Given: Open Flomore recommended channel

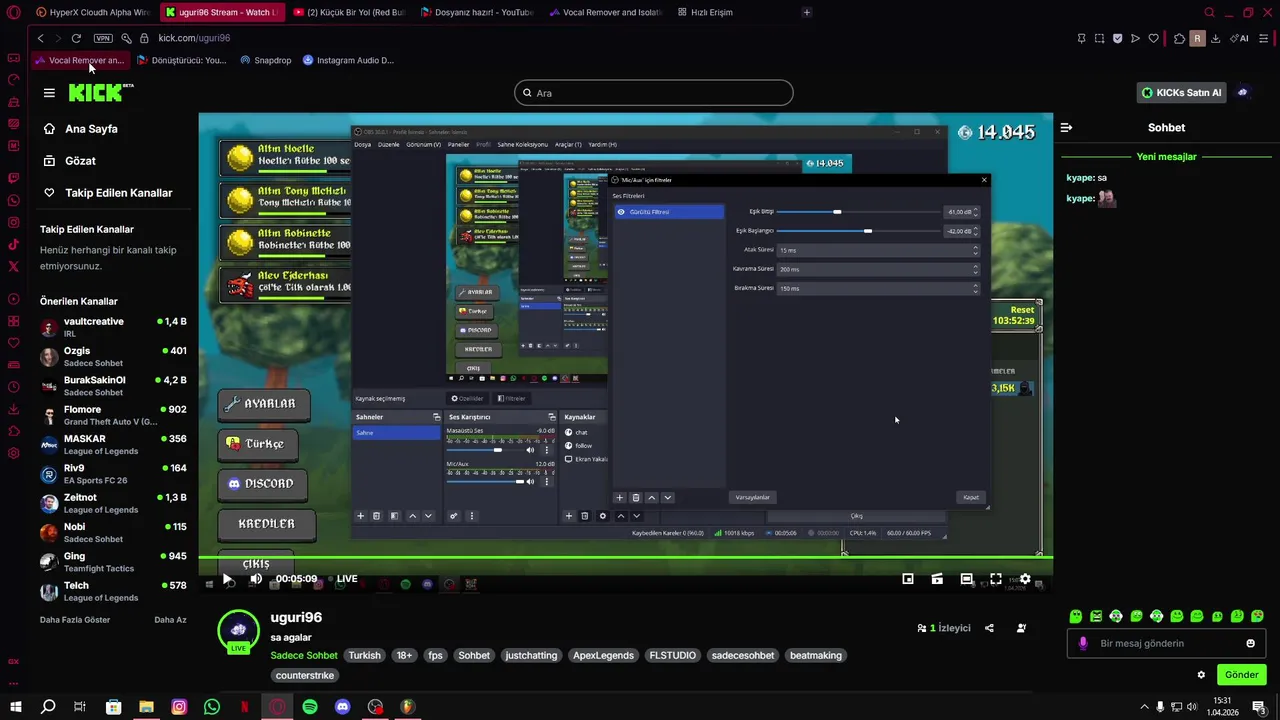Looking at the screenshot, I should click(x=113, y=415).
